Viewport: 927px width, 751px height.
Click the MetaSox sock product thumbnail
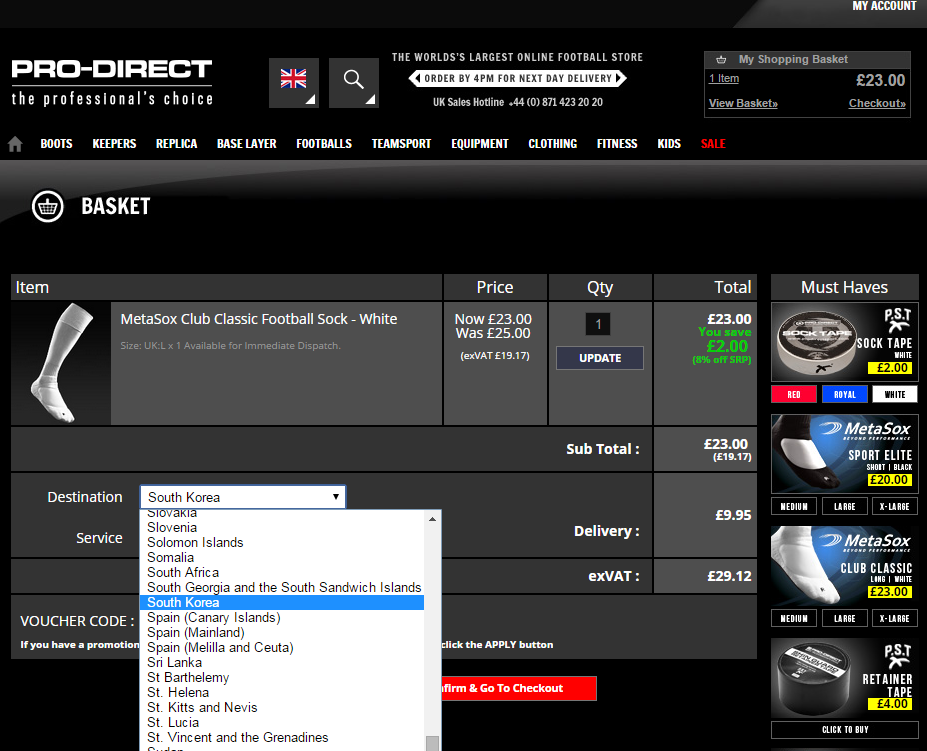tap(60, 363)
